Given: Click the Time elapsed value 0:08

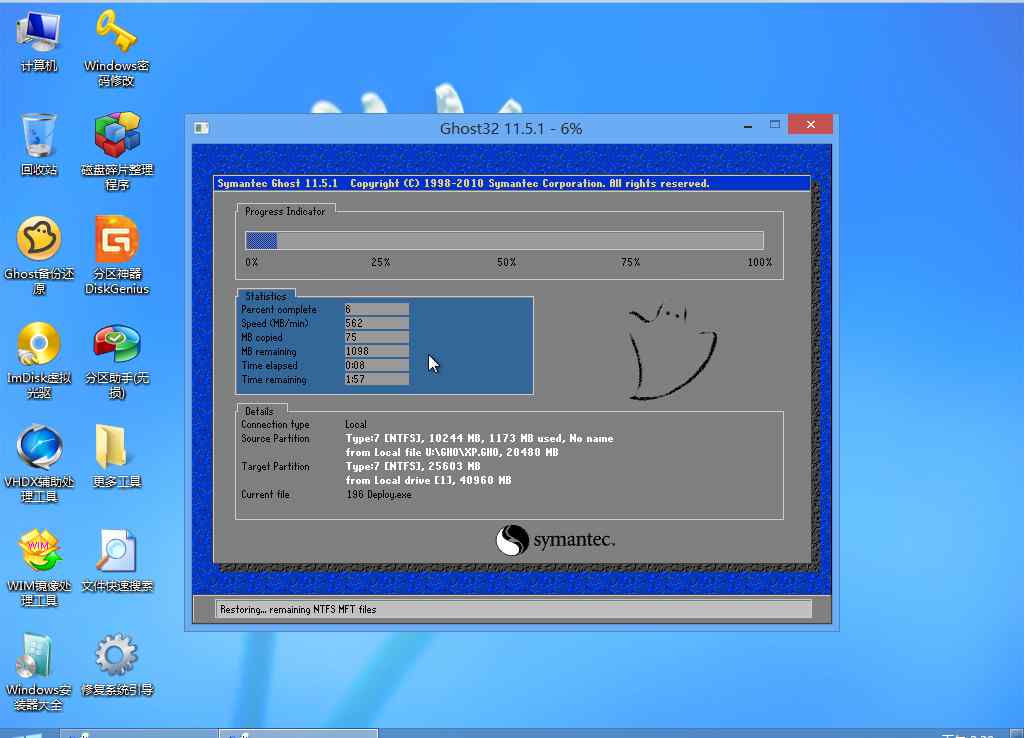Looking at the screenshot, I should pyautogui.click(x=377, y=366).
